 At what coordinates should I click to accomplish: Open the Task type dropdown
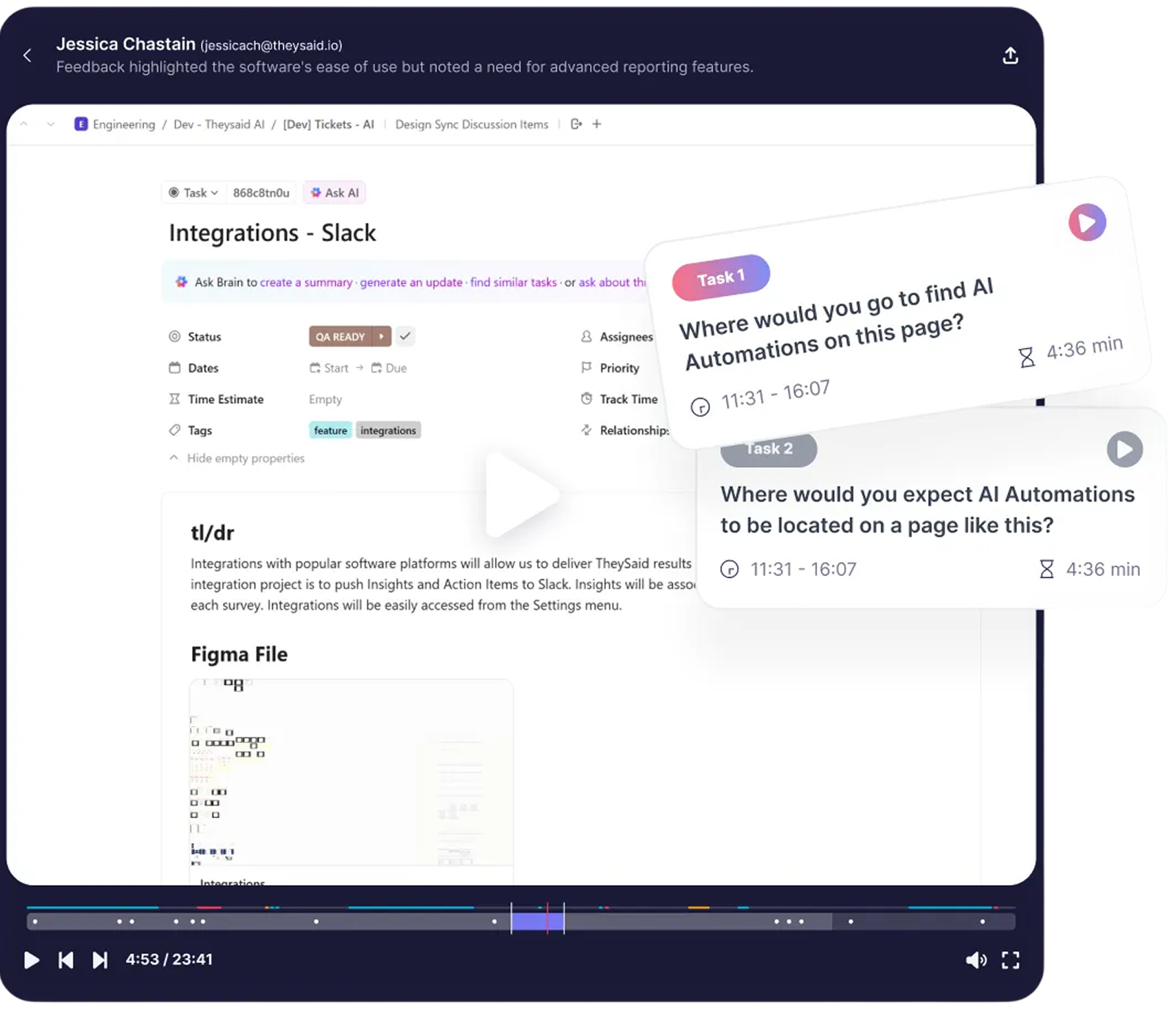click(193, 193)
